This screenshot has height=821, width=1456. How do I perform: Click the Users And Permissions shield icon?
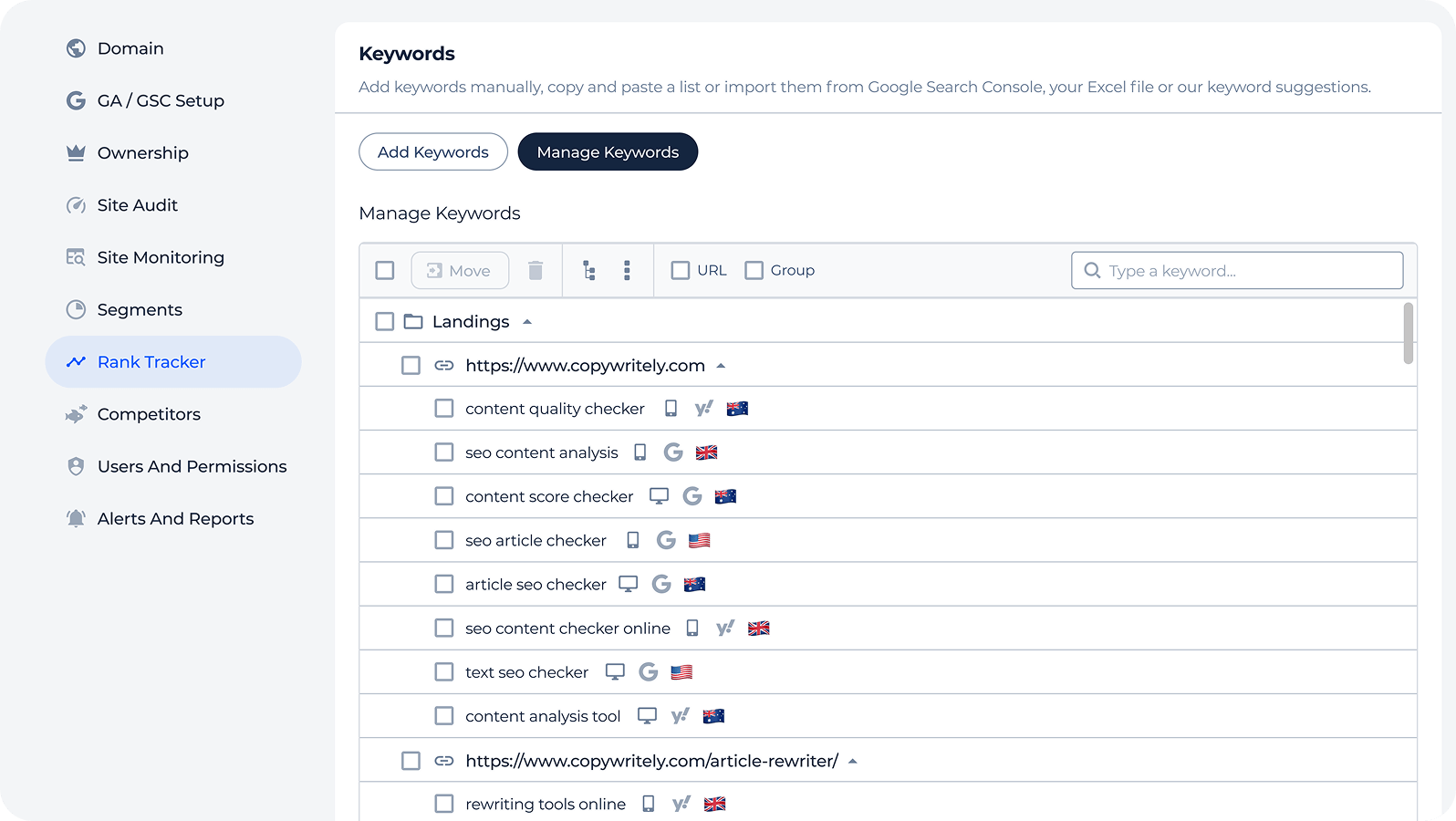[76, 466]
